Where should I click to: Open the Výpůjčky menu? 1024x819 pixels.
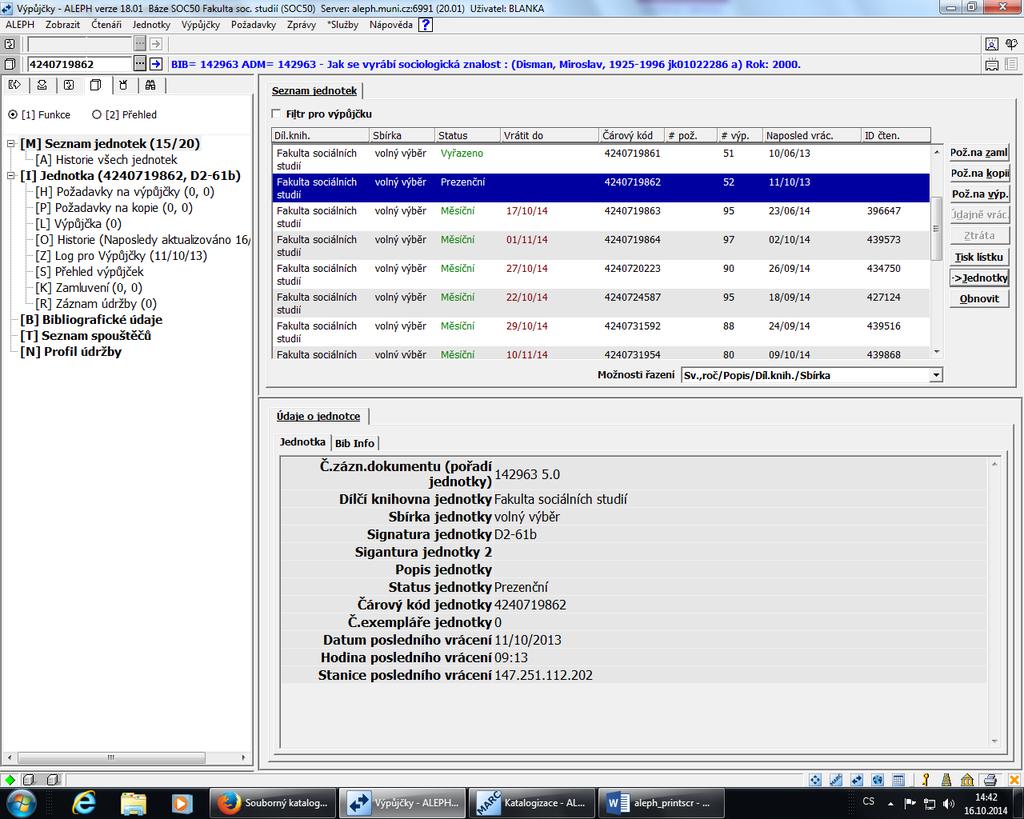(200, 25)
